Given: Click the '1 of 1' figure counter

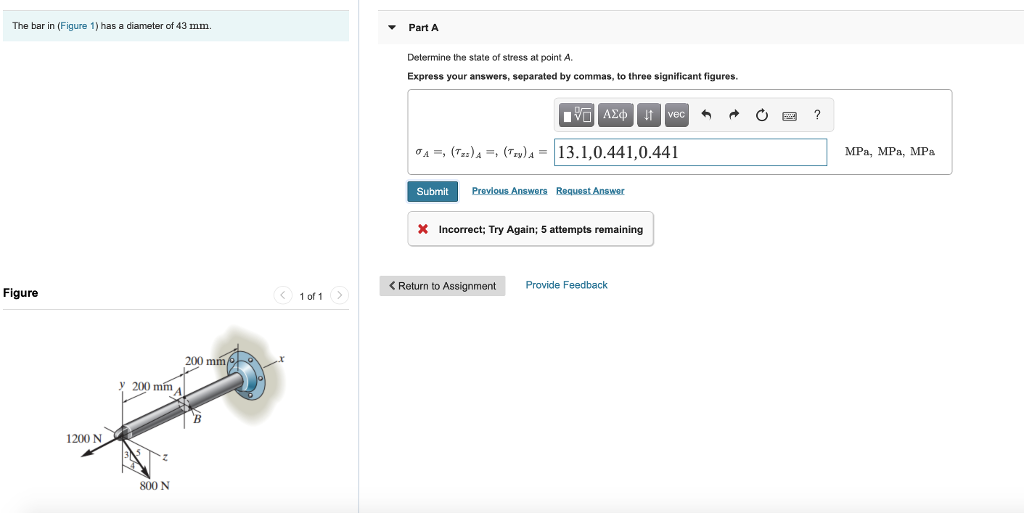Looking at the screenshot, I should pos(311,296).
